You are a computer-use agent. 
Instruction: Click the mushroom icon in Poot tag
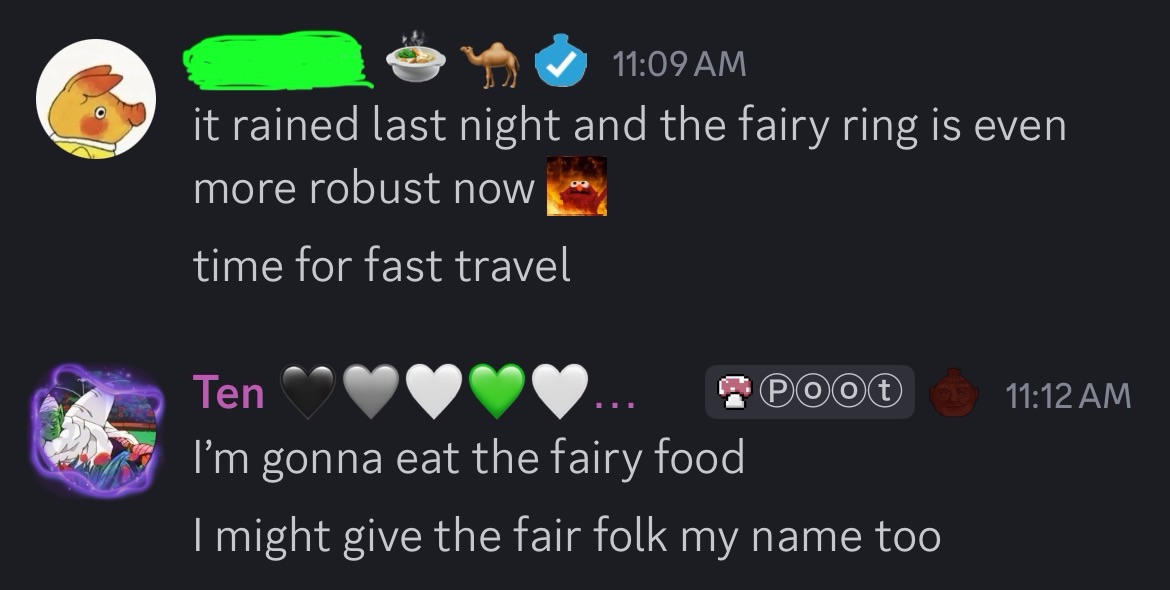(x=735, y=392)
